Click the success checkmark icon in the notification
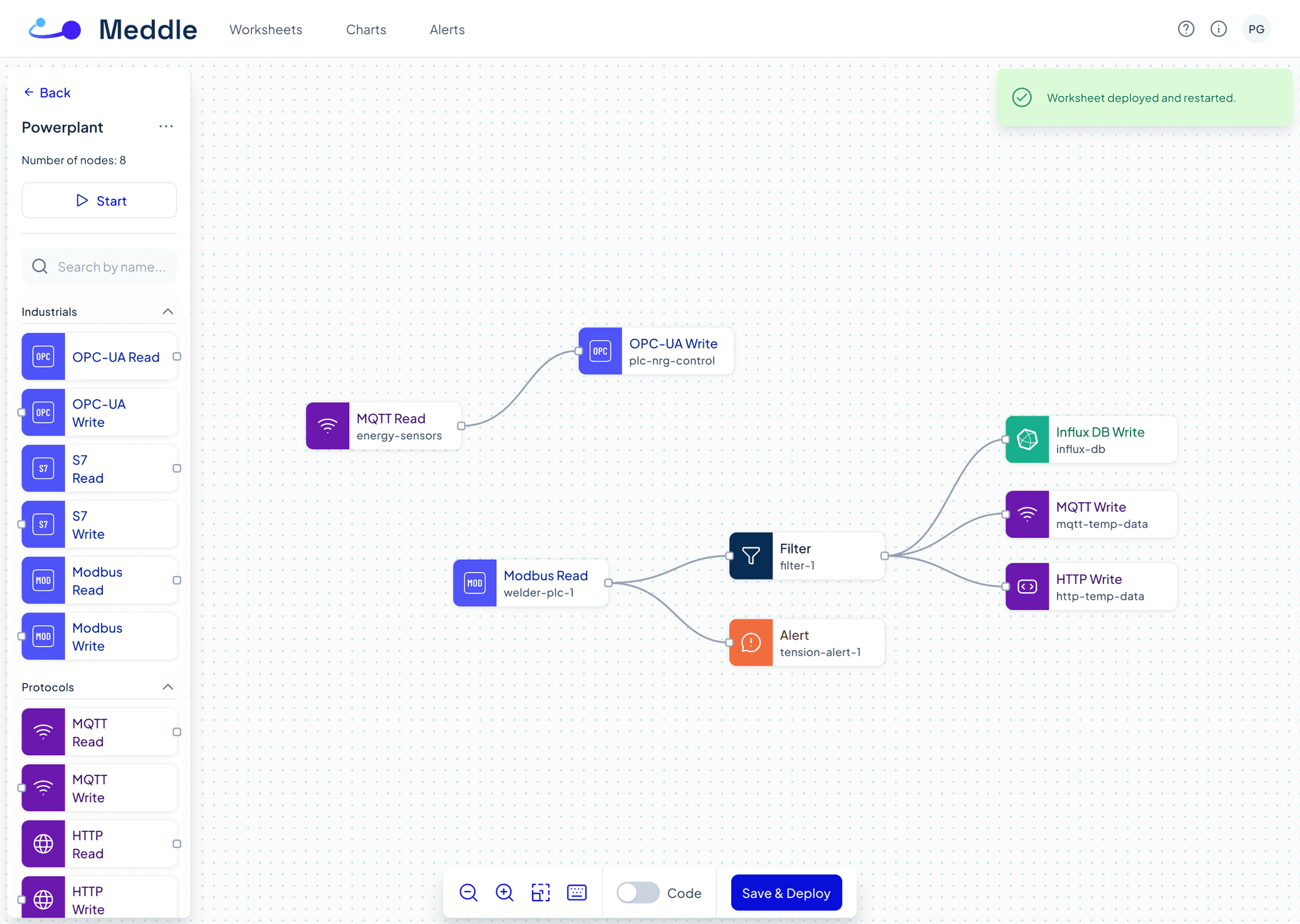This screenshot has height=924, width=1300. pyautogui.click(x=1022, y=97)
